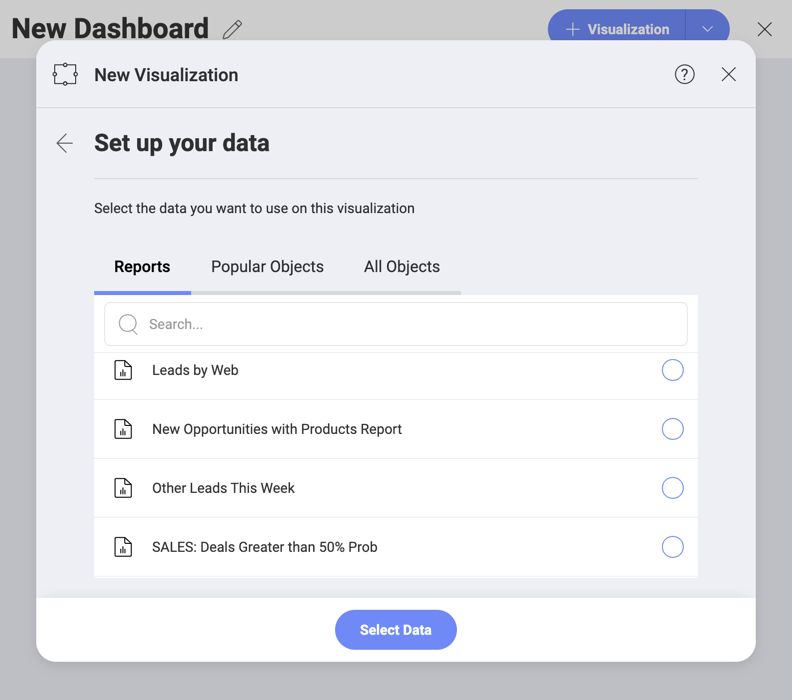Click the report icon for New Opportunities with Products

[123, 429]
